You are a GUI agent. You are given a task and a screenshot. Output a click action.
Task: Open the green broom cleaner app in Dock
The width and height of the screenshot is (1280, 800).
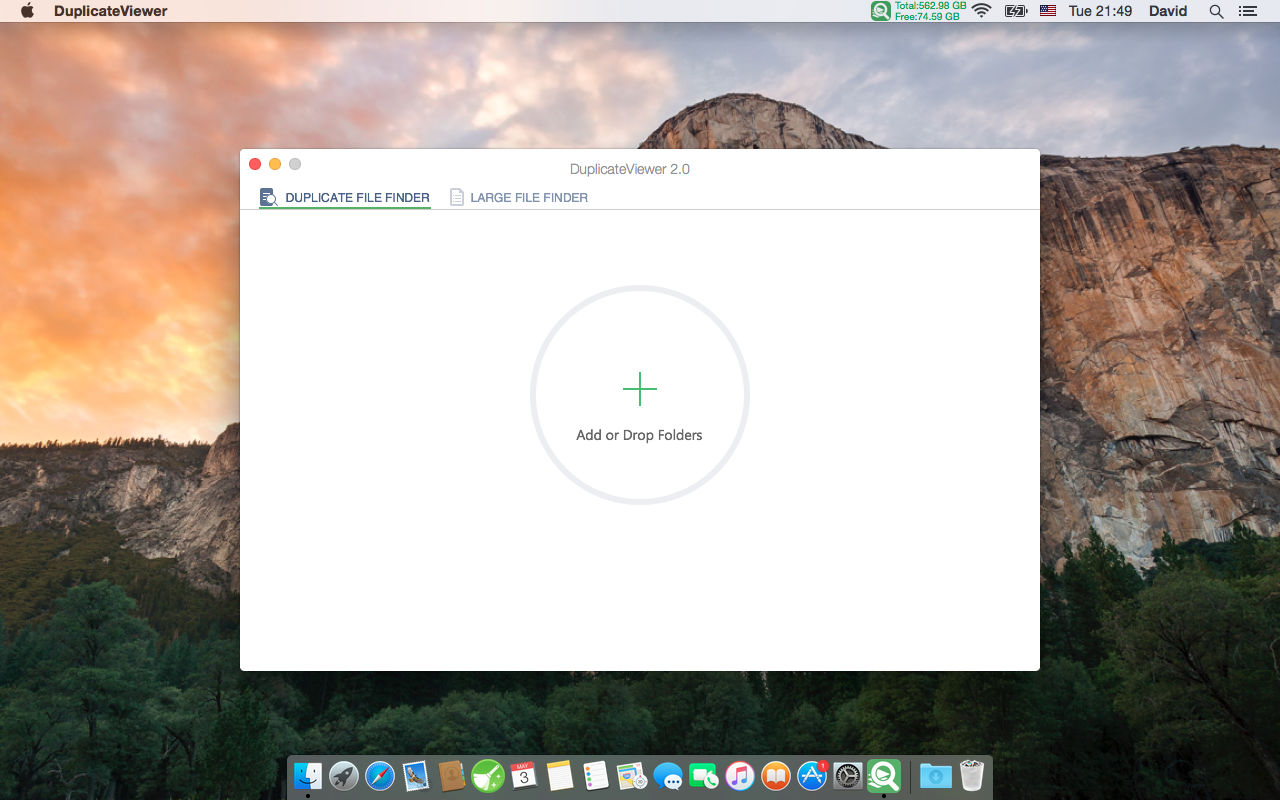(488, 775)
